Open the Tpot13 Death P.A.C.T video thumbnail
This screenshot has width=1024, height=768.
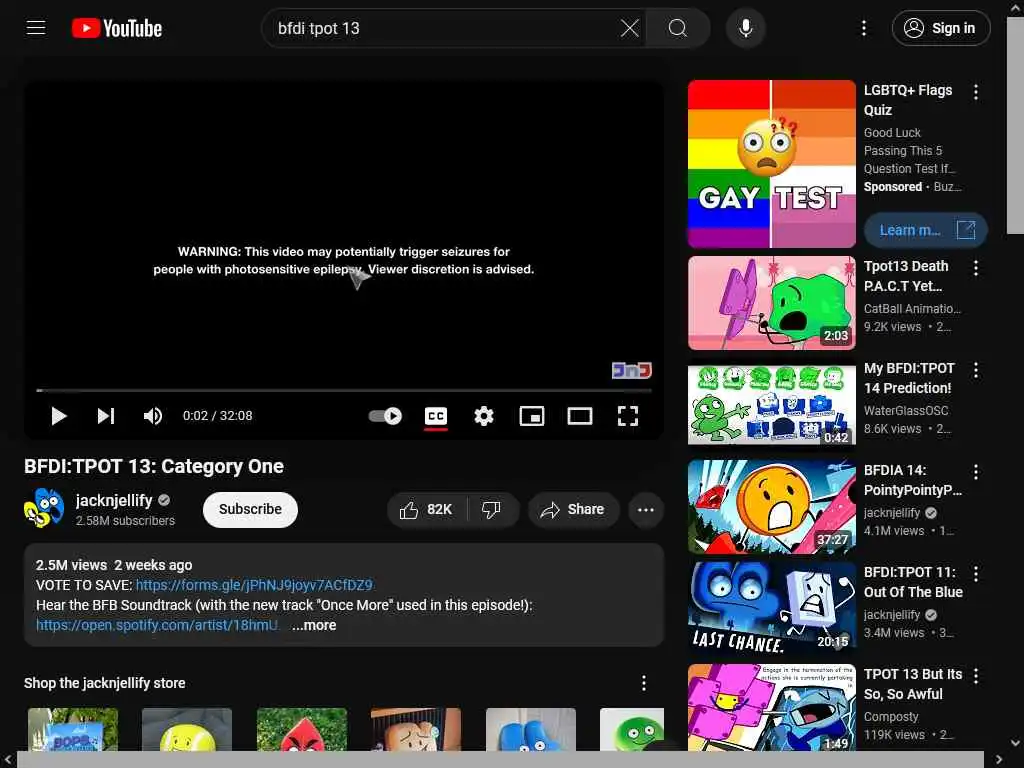click(x=771, y=303)
